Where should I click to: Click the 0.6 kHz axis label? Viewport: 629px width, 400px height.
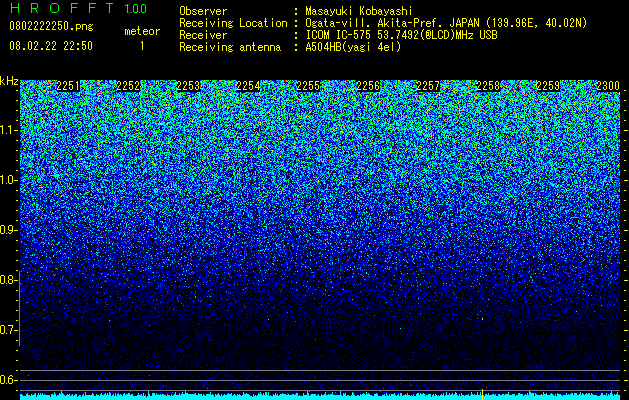tap(8, 380)
